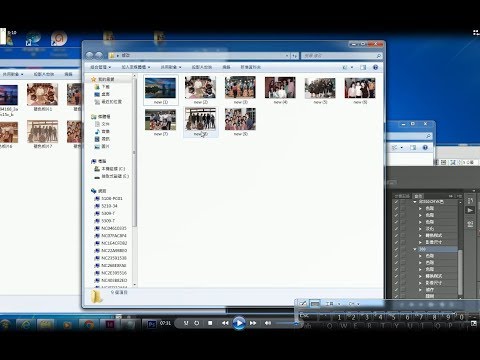Select 我的最愛 in the navigation pane
This screenshot has height=360, width=480.
[106, 79]
